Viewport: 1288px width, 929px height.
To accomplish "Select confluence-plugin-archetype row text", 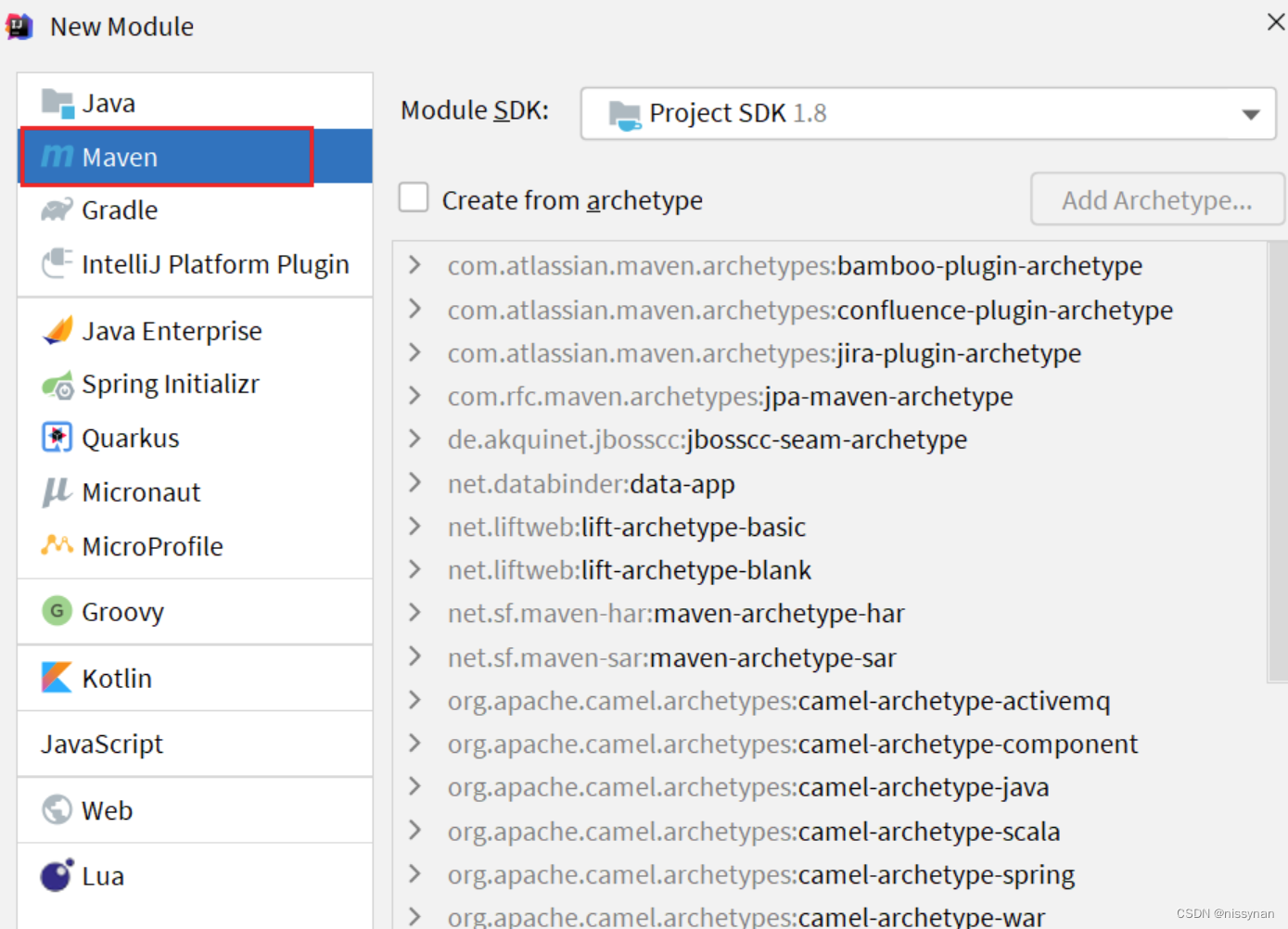I will (x=810, y=310).
